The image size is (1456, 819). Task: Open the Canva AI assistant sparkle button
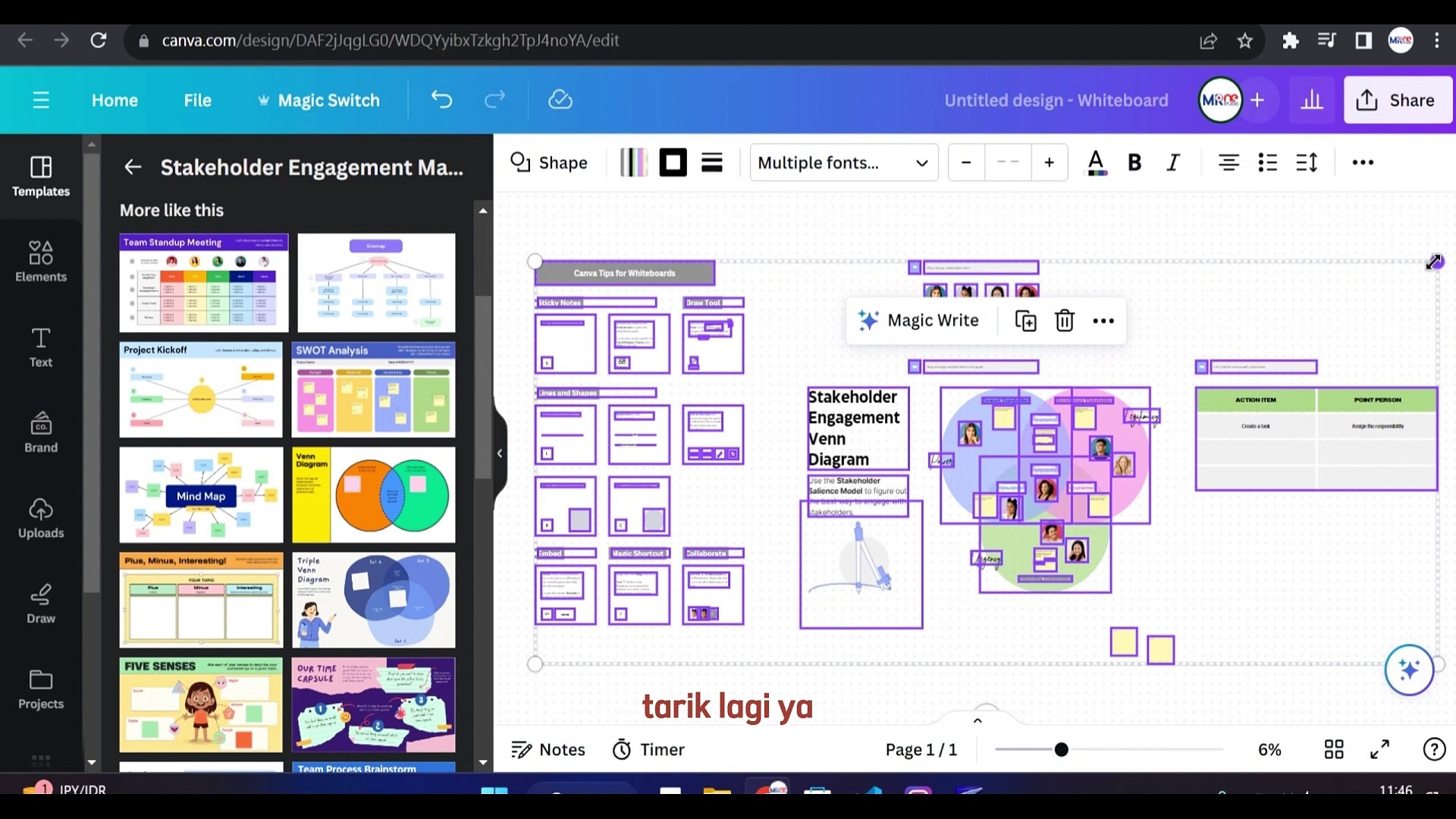tap(1408, 670)
